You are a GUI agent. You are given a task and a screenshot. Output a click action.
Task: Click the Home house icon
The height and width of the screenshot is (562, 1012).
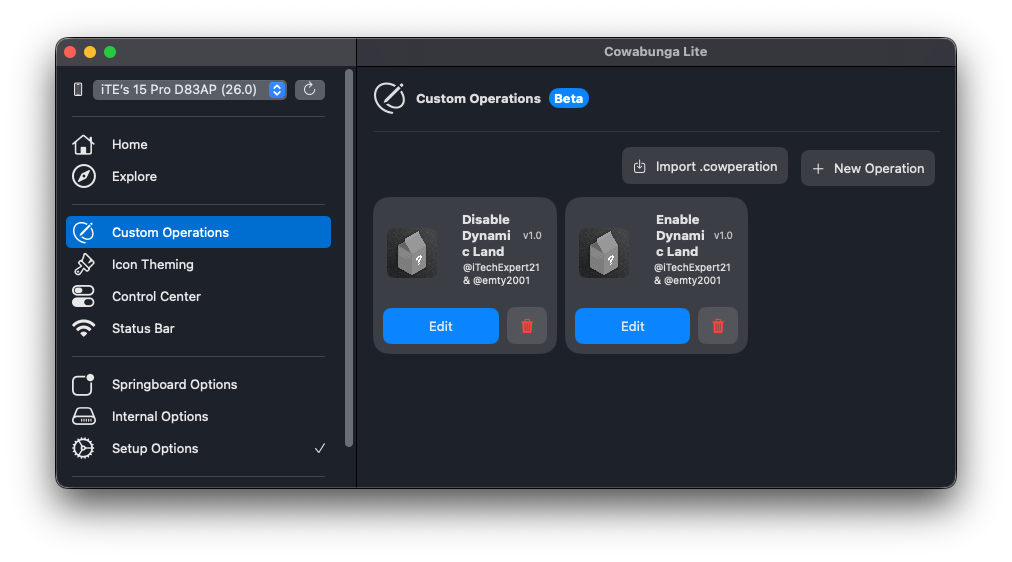pos(83,145)
